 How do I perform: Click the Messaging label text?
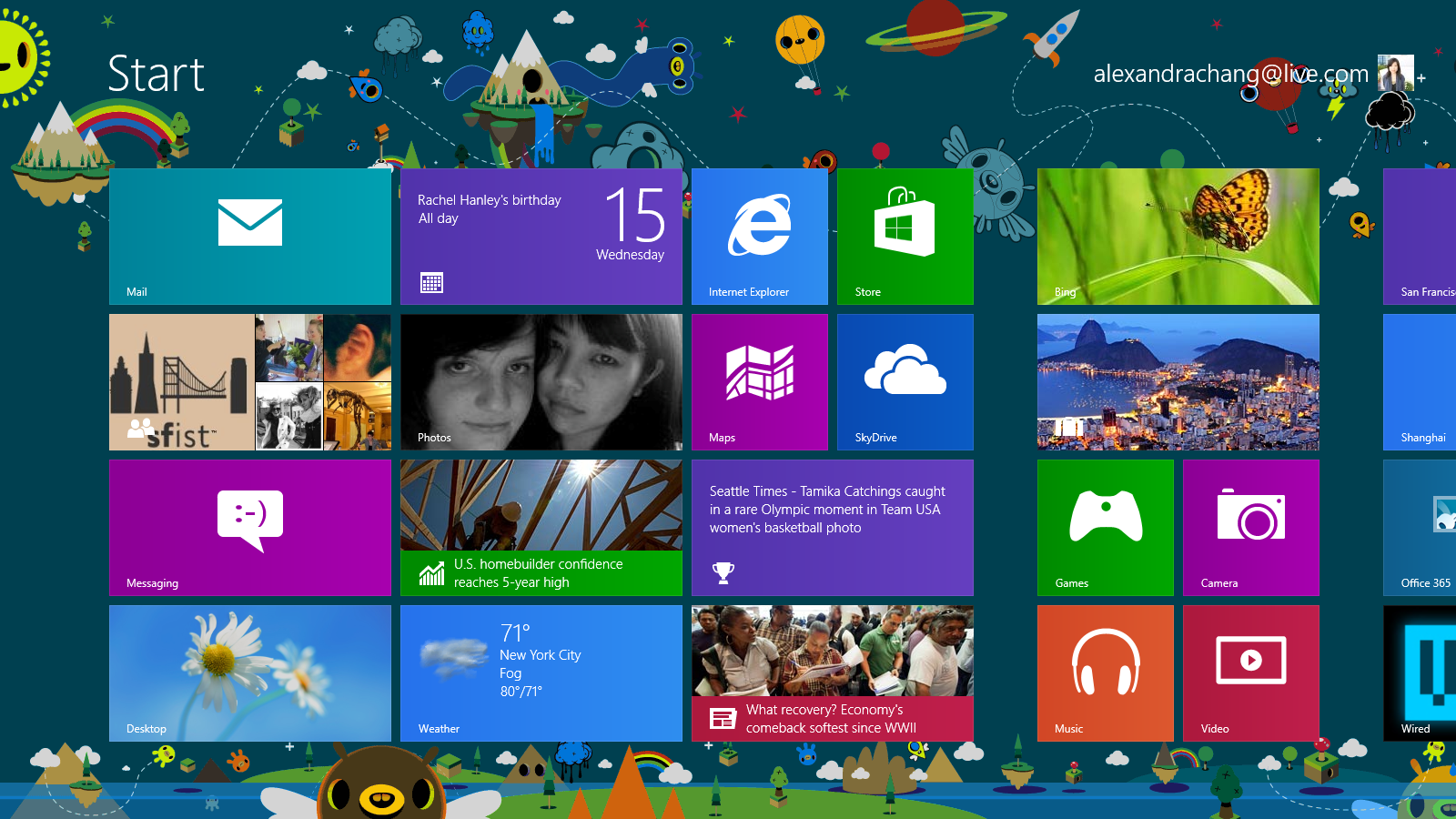[152, 583]
